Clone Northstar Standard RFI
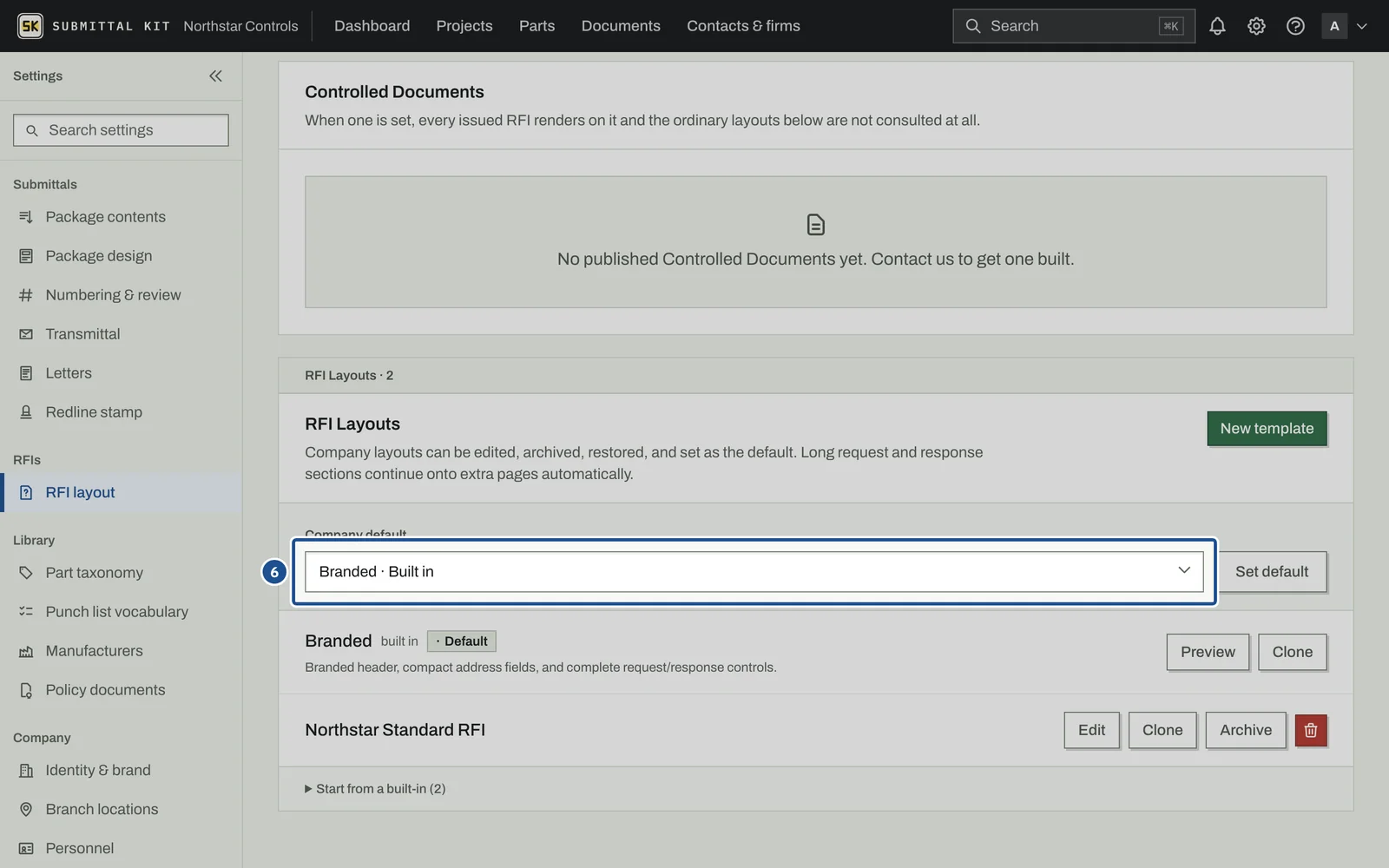 pos(1162,730)
